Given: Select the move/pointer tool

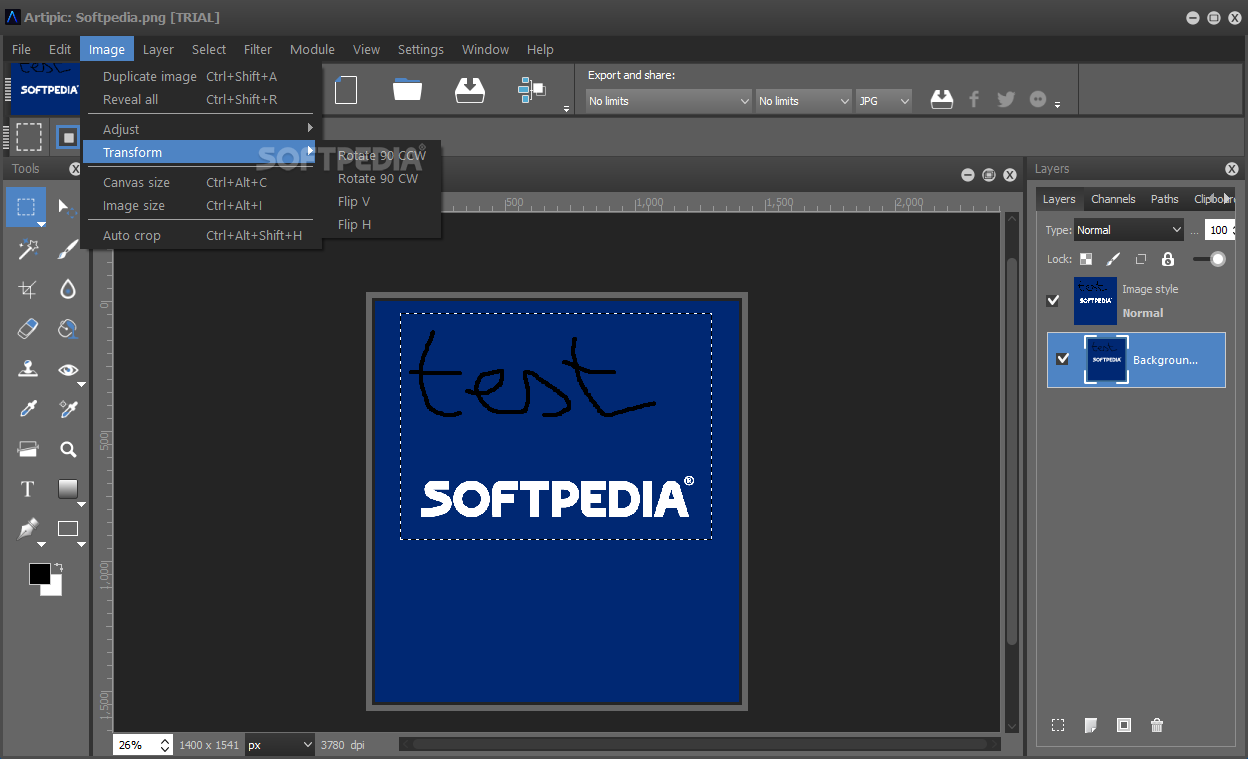Looking at the screenshot, I should click(68, 207).
